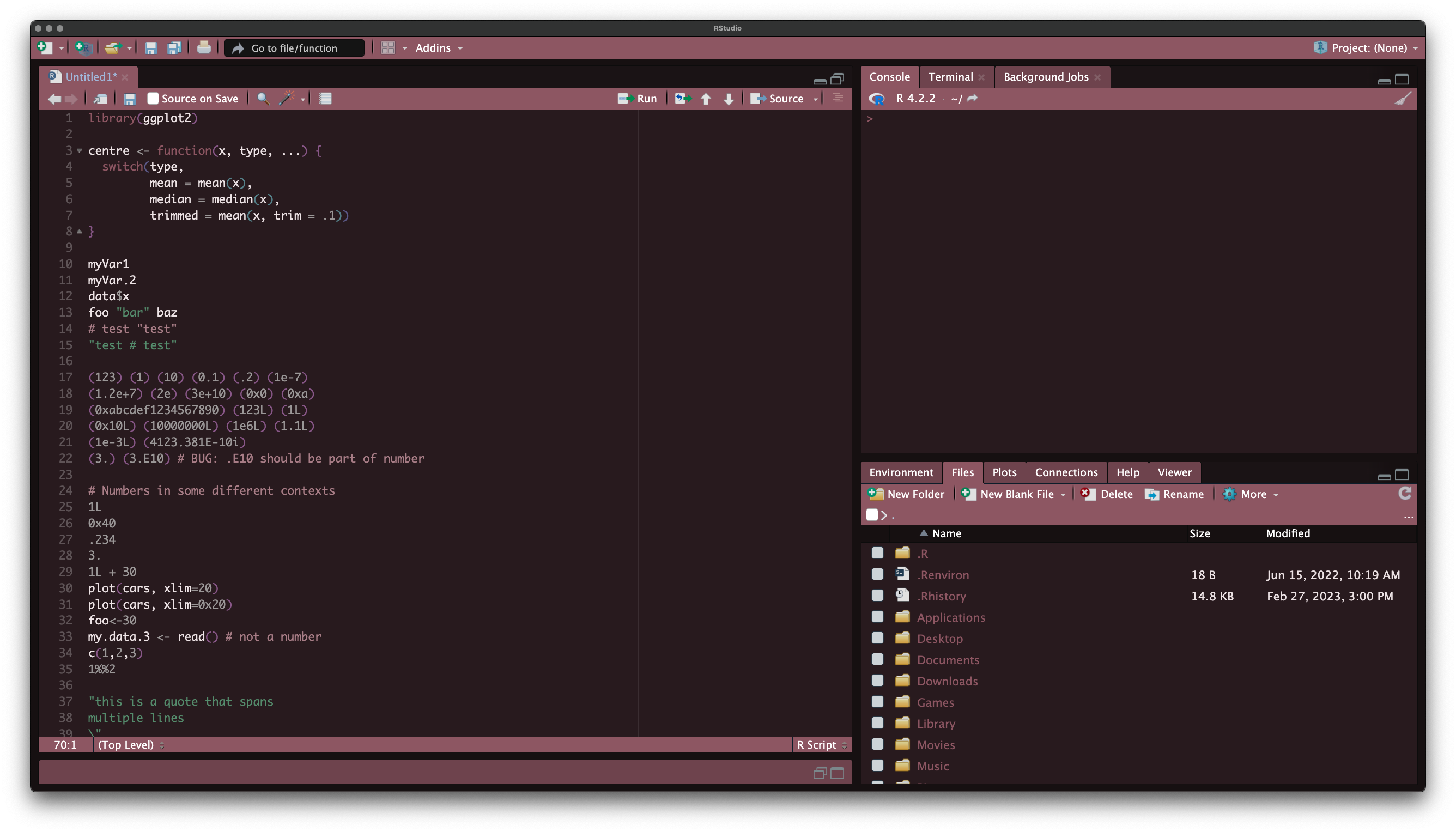Click the Run button in editor
This screenshot has height=832, width=1456.
pyautogui.click(x=637, y=99)
